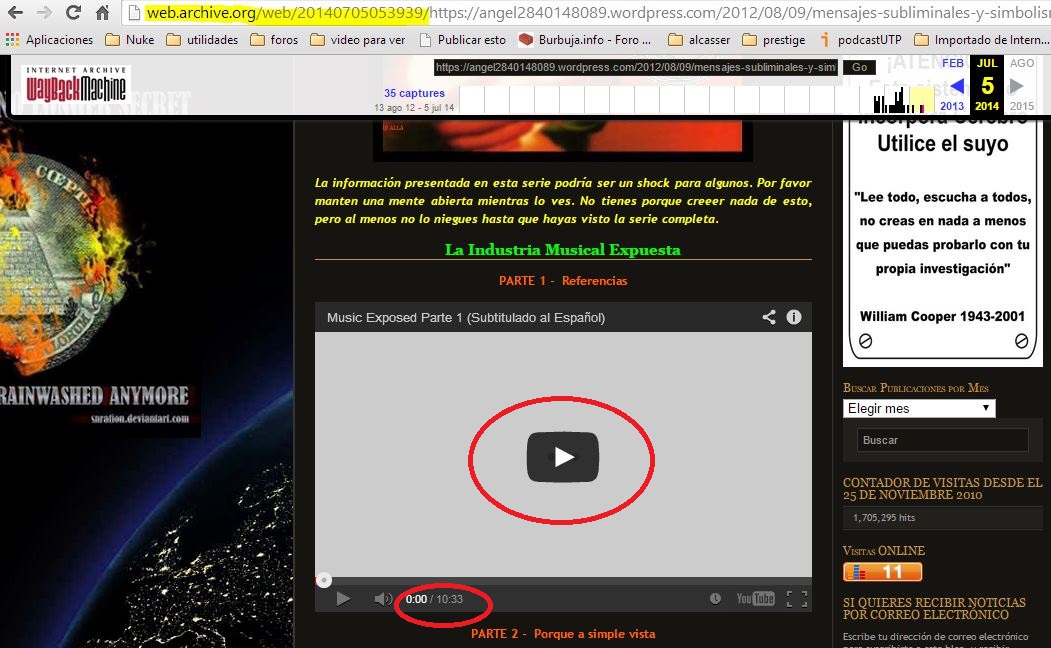Open Aplicaciones in bookmarks bar
Image resolution: width=1051 pixels, height=648 pixels.
[49, 40]
